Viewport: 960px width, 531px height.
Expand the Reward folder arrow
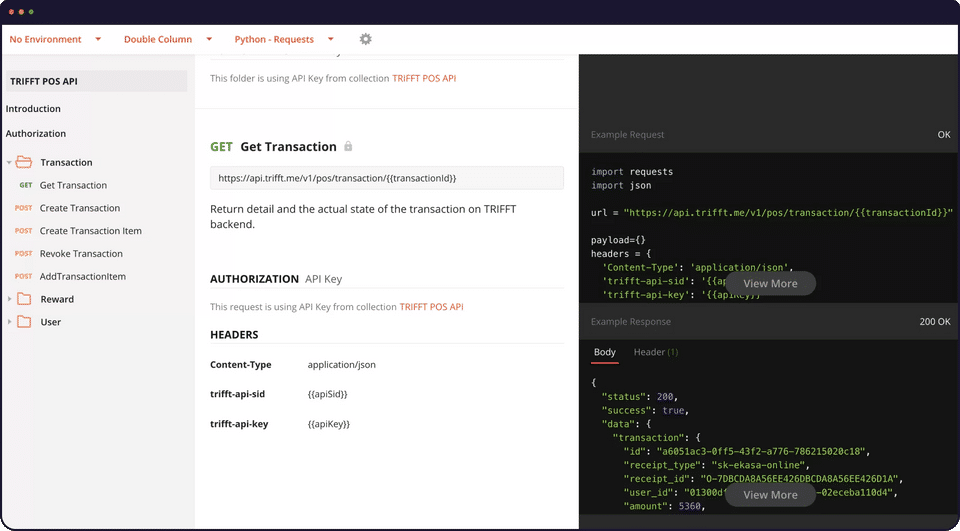tap(9, 299)
